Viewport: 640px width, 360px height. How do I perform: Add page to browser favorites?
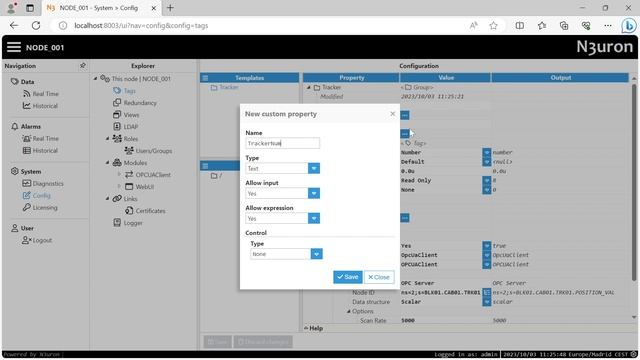(x=493, y=25)
